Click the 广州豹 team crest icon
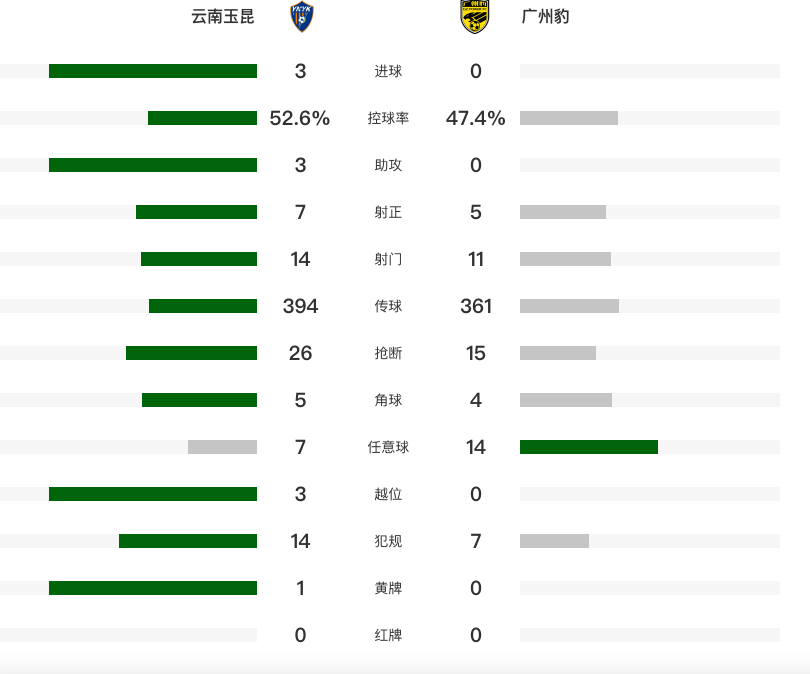This screenshot has width=810, height=674. (474, 17)
